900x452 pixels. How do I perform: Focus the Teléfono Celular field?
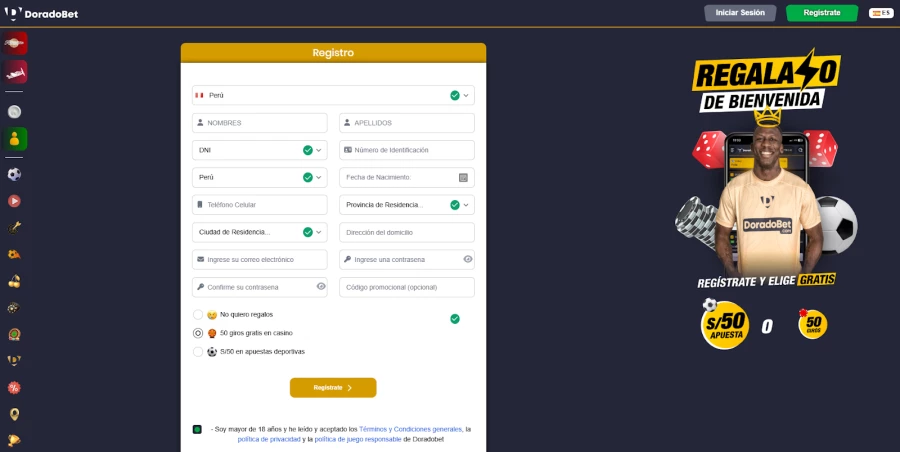tap(260, 205)
